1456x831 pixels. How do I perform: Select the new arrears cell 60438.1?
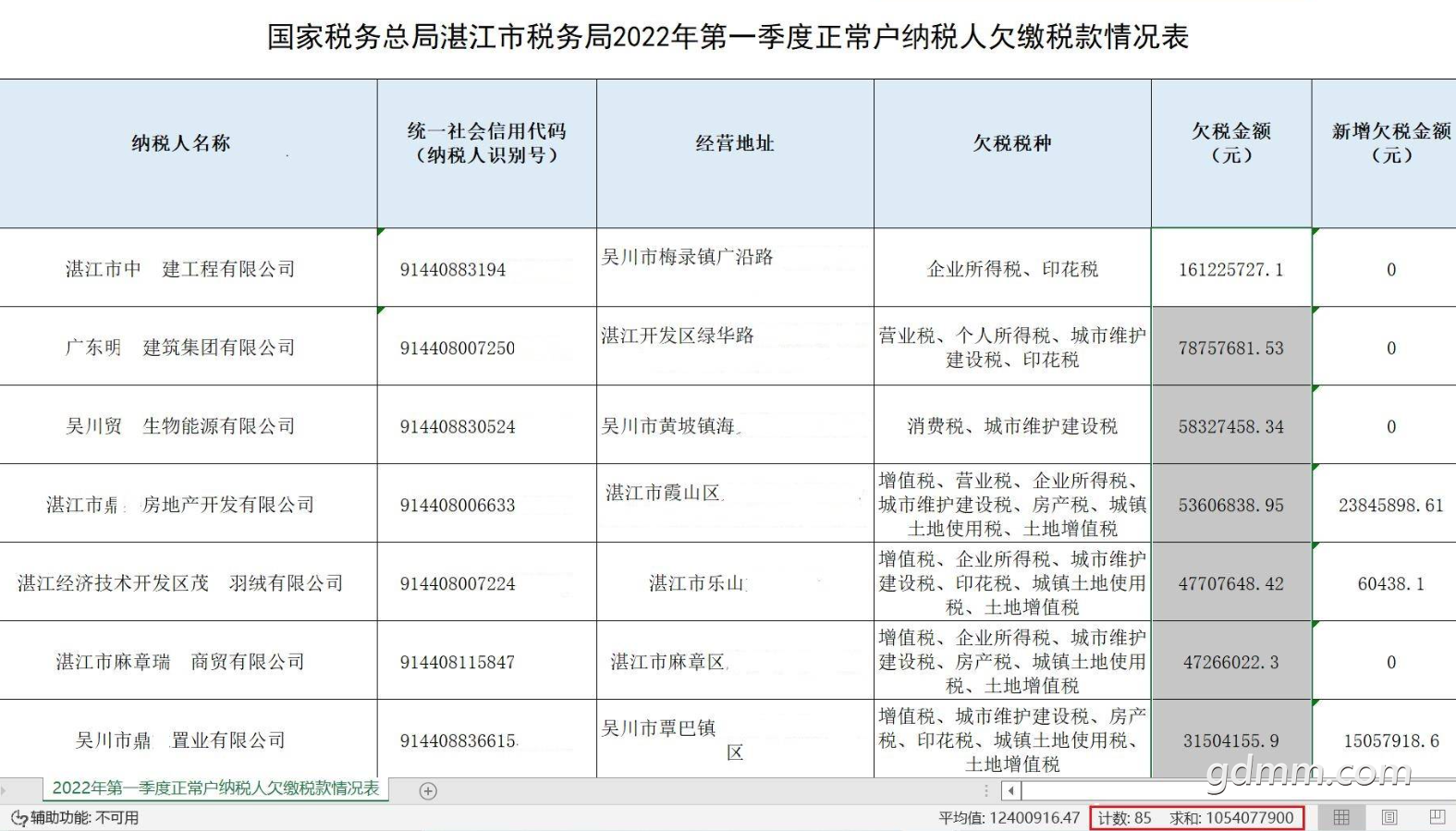click(x=1384, y=582)
